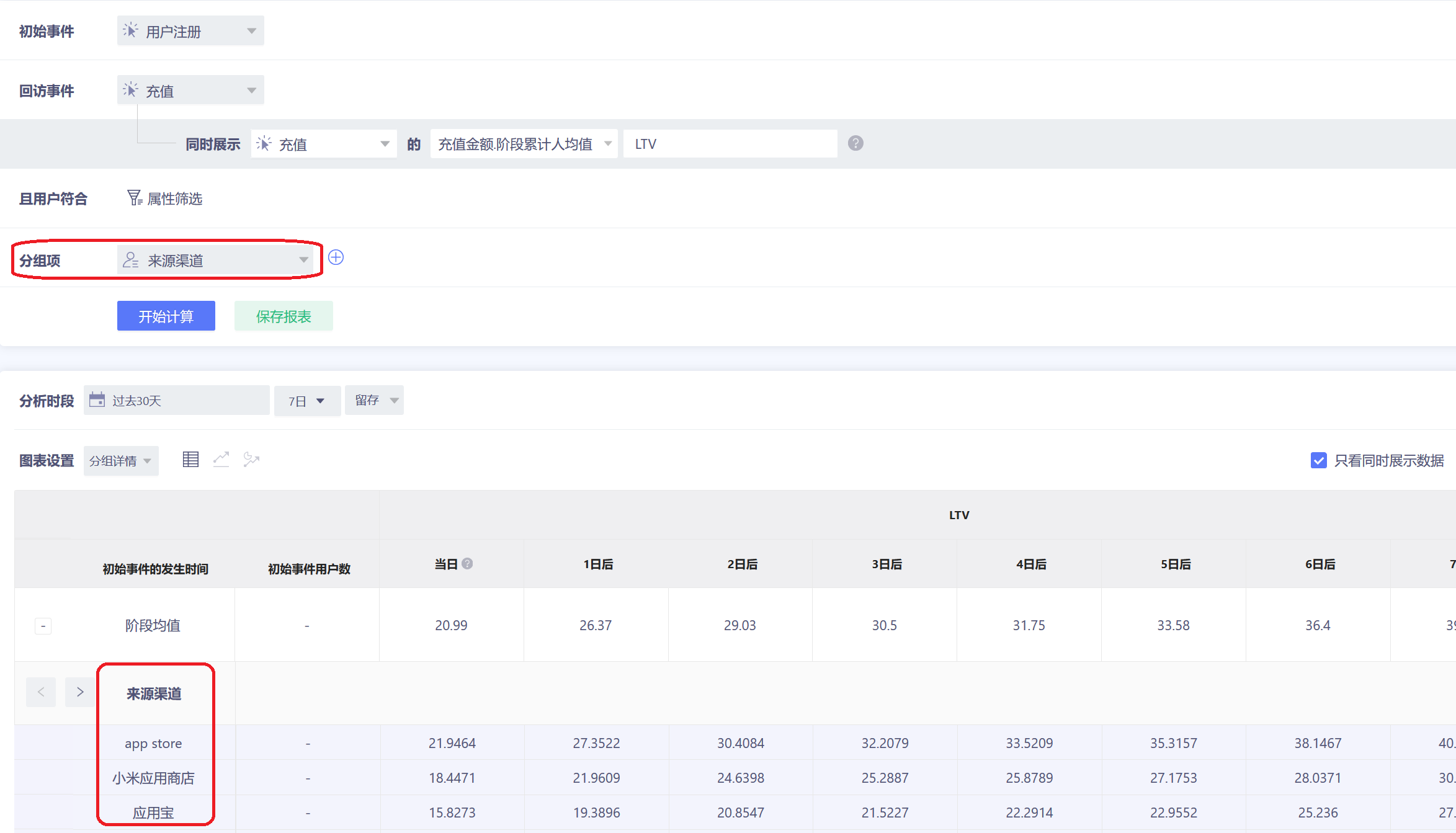Select the app store row label
Image resolution: width=1456 pixels, height=833 pixels.
click(153, 744)
